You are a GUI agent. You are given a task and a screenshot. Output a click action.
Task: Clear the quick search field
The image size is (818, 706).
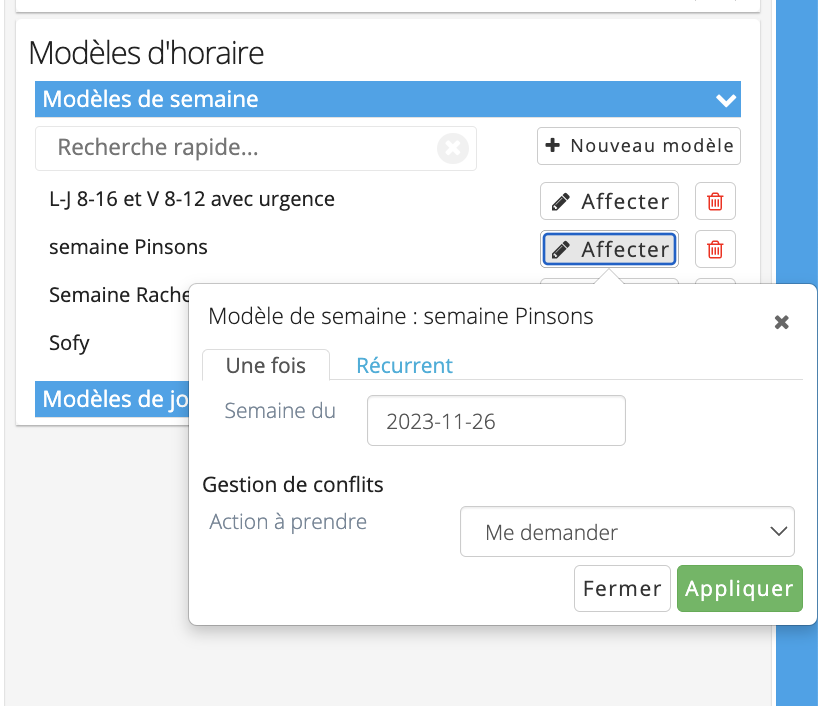pyautogui.click(x=452, y=148)
